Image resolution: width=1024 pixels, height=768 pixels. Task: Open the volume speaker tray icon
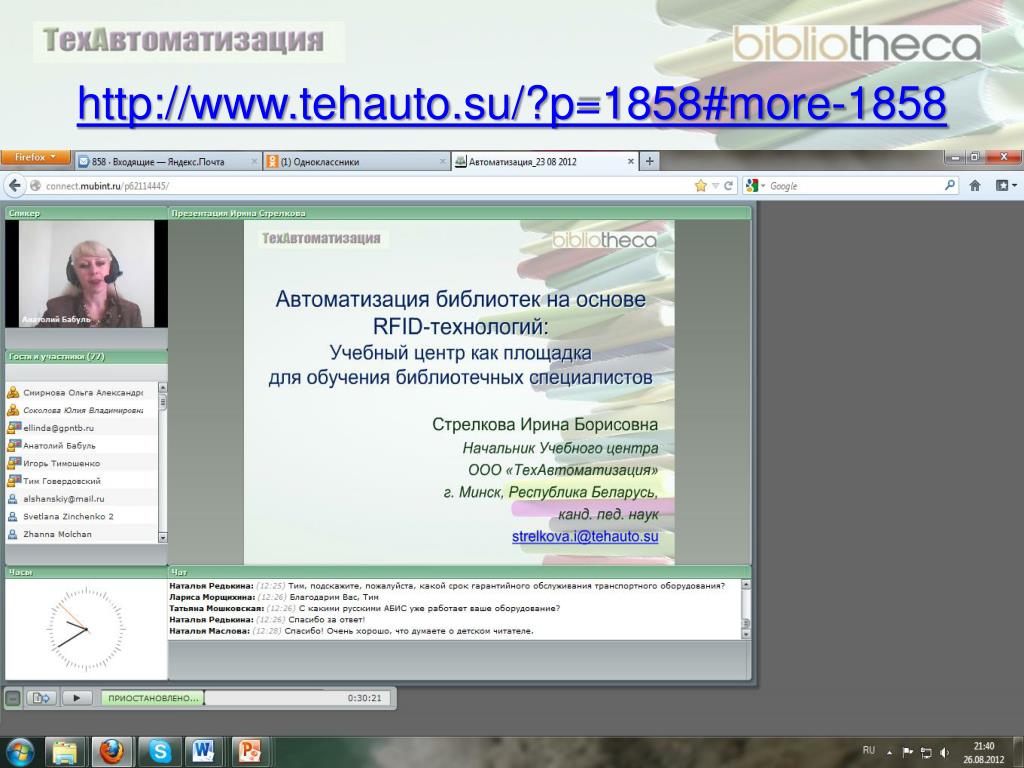(x=944, y=752)
